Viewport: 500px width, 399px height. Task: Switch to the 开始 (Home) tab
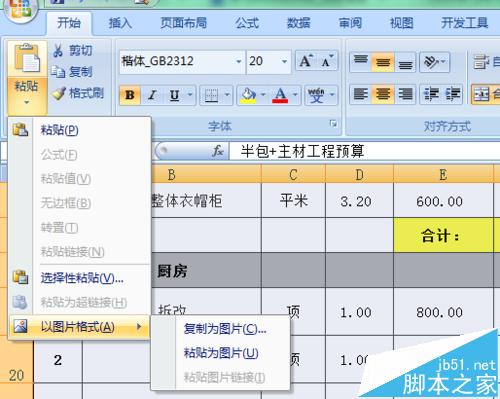coord(69,23)
